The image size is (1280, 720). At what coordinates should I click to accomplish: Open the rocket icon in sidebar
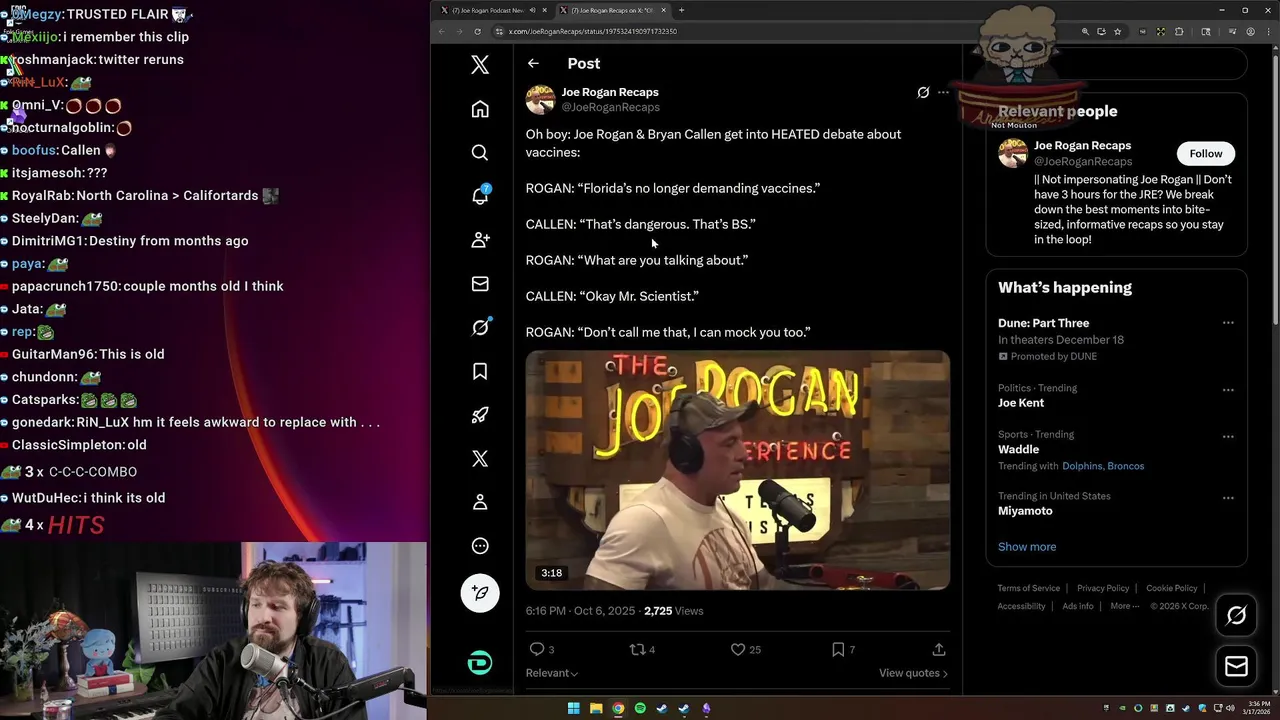[x=480, y=415]
